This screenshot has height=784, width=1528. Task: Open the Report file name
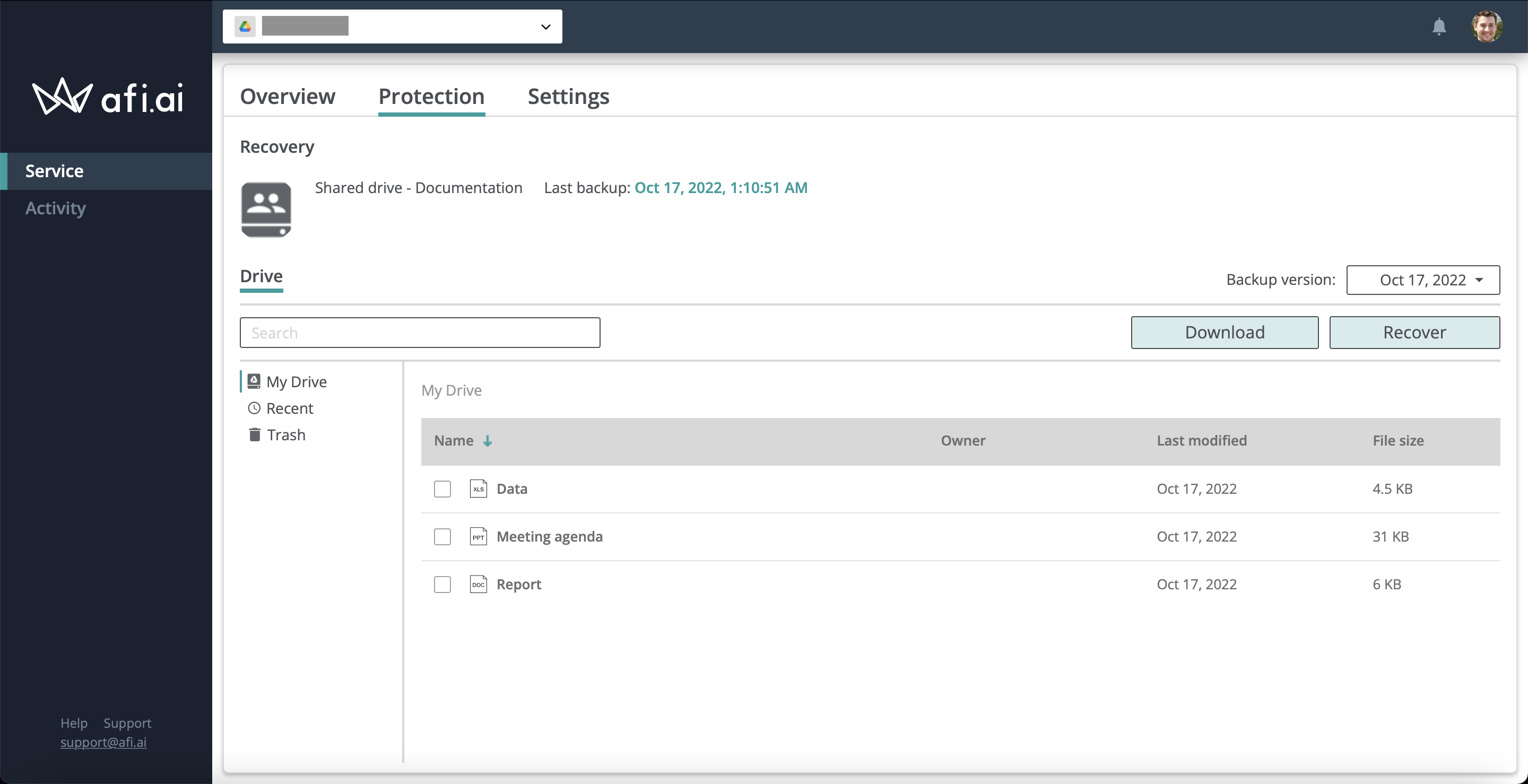518,584
